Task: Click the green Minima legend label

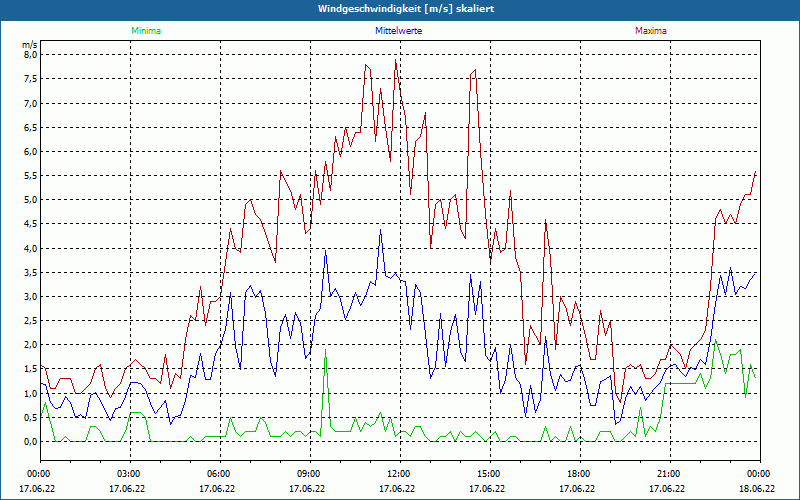Action: 146,31
